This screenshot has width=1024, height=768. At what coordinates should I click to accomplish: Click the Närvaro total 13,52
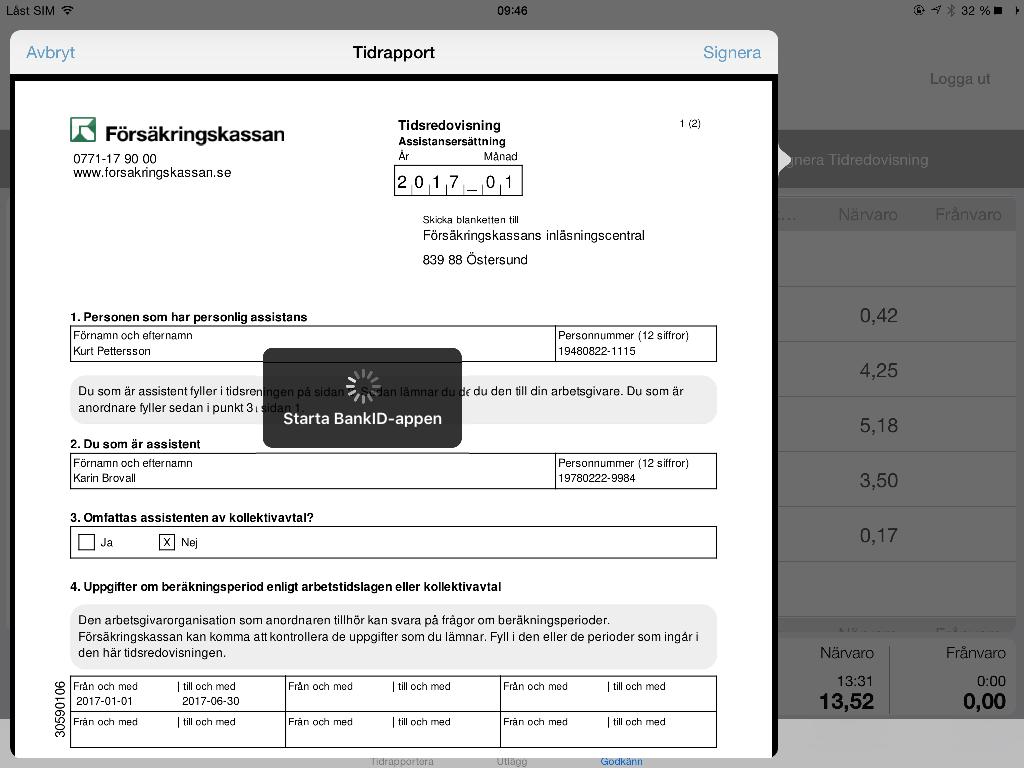846,701
